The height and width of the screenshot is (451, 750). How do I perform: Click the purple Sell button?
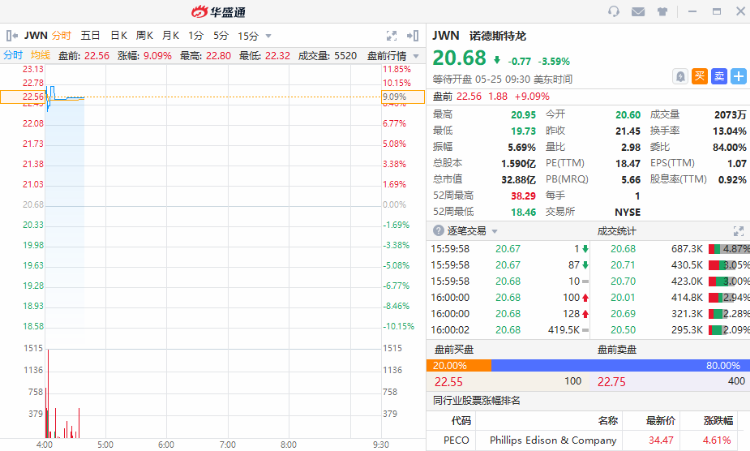(x=719, y=77)
